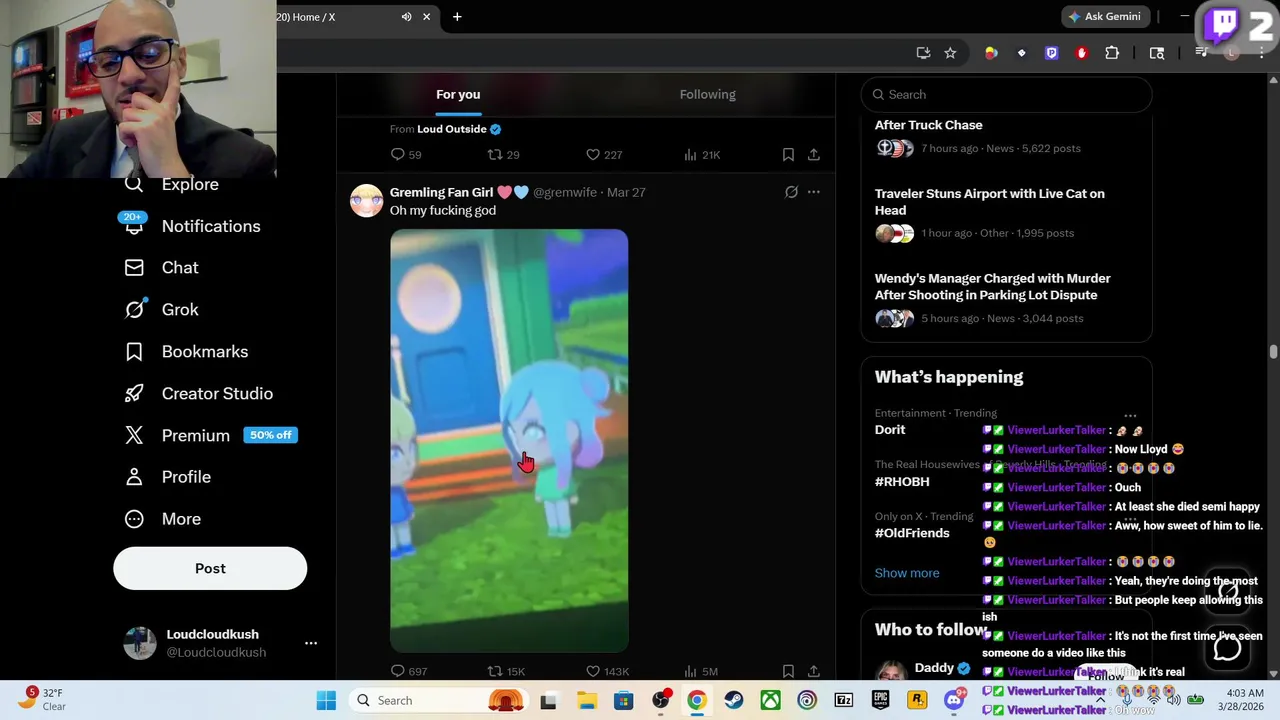
Task: Open Gremling Fan Girl profile name link
Action: [459, 192]
